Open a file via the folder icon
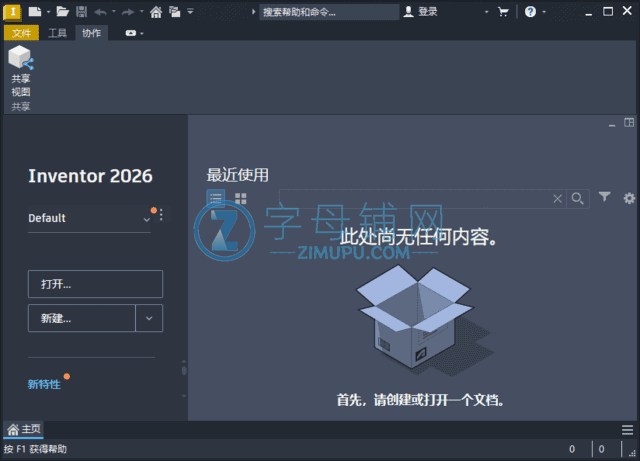Image resolution: width=640 pixels, height=461 pixels. point(62,11)
